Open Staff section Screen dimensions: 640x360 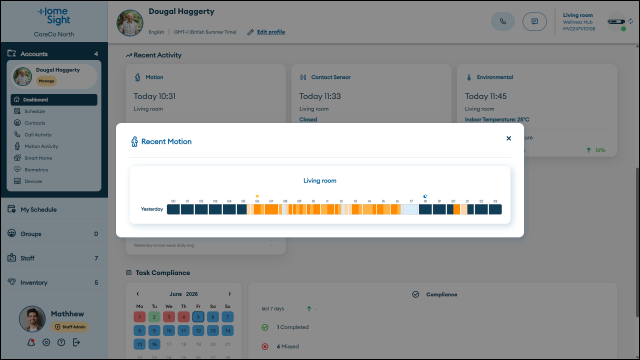tap(54, 258)
